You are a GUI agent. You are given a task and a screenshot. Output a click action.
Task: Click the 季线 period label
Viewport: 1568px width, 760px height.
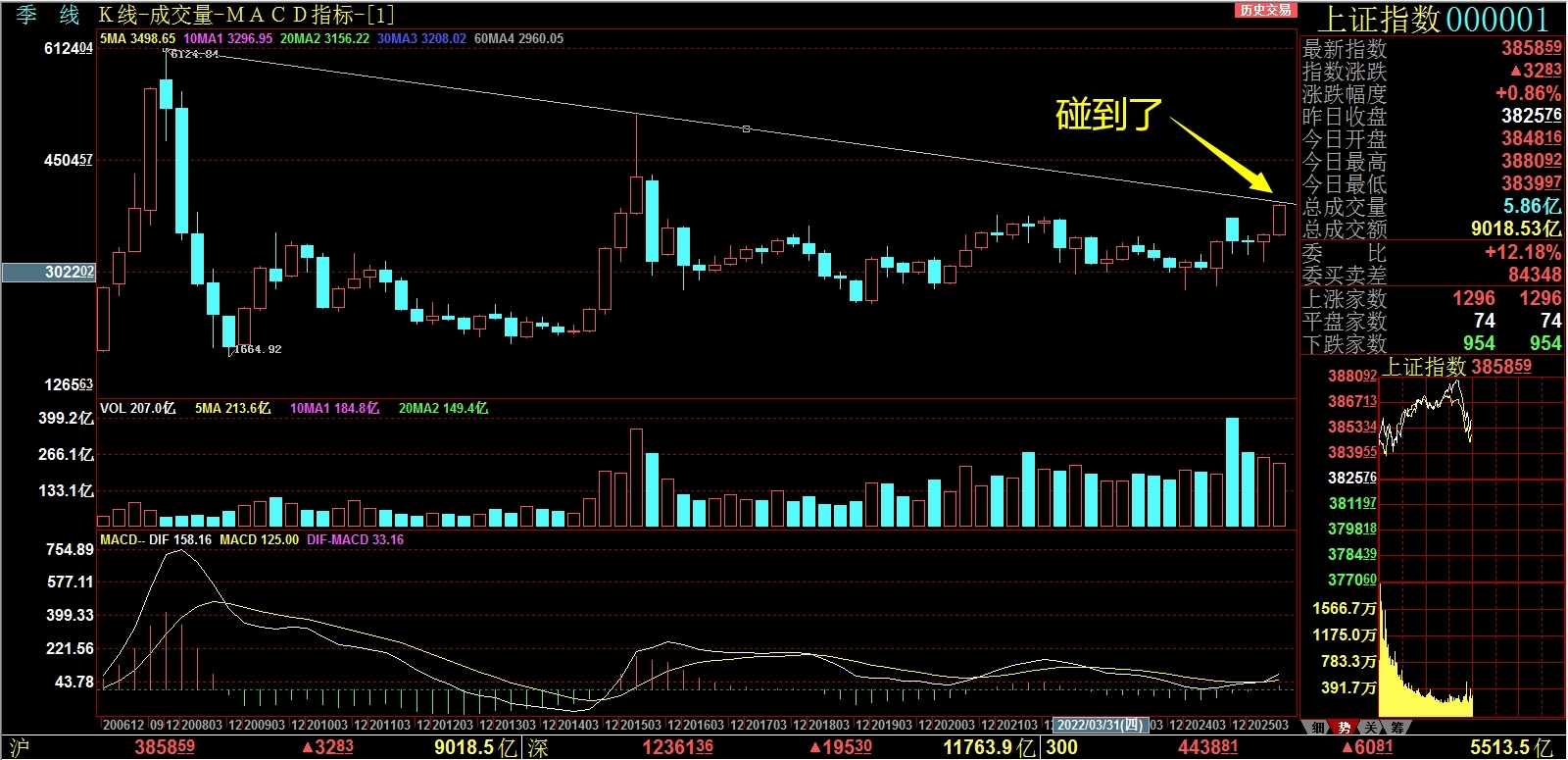47,15
